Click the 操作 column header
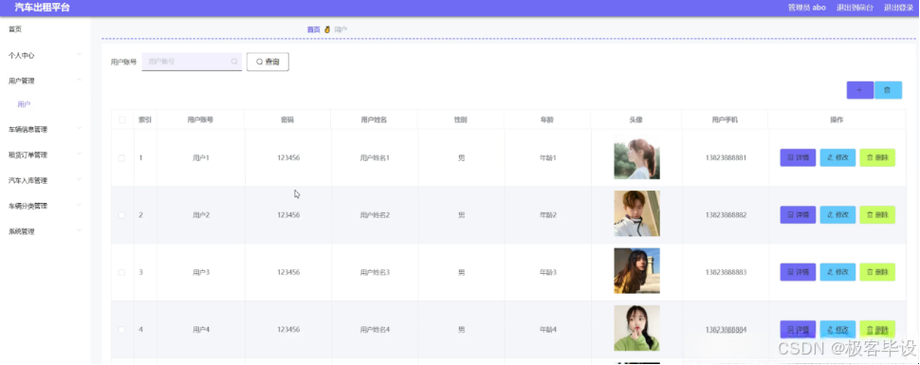This screenshot has width=920, height=365. pyautogui.click(x=837, y=120)
